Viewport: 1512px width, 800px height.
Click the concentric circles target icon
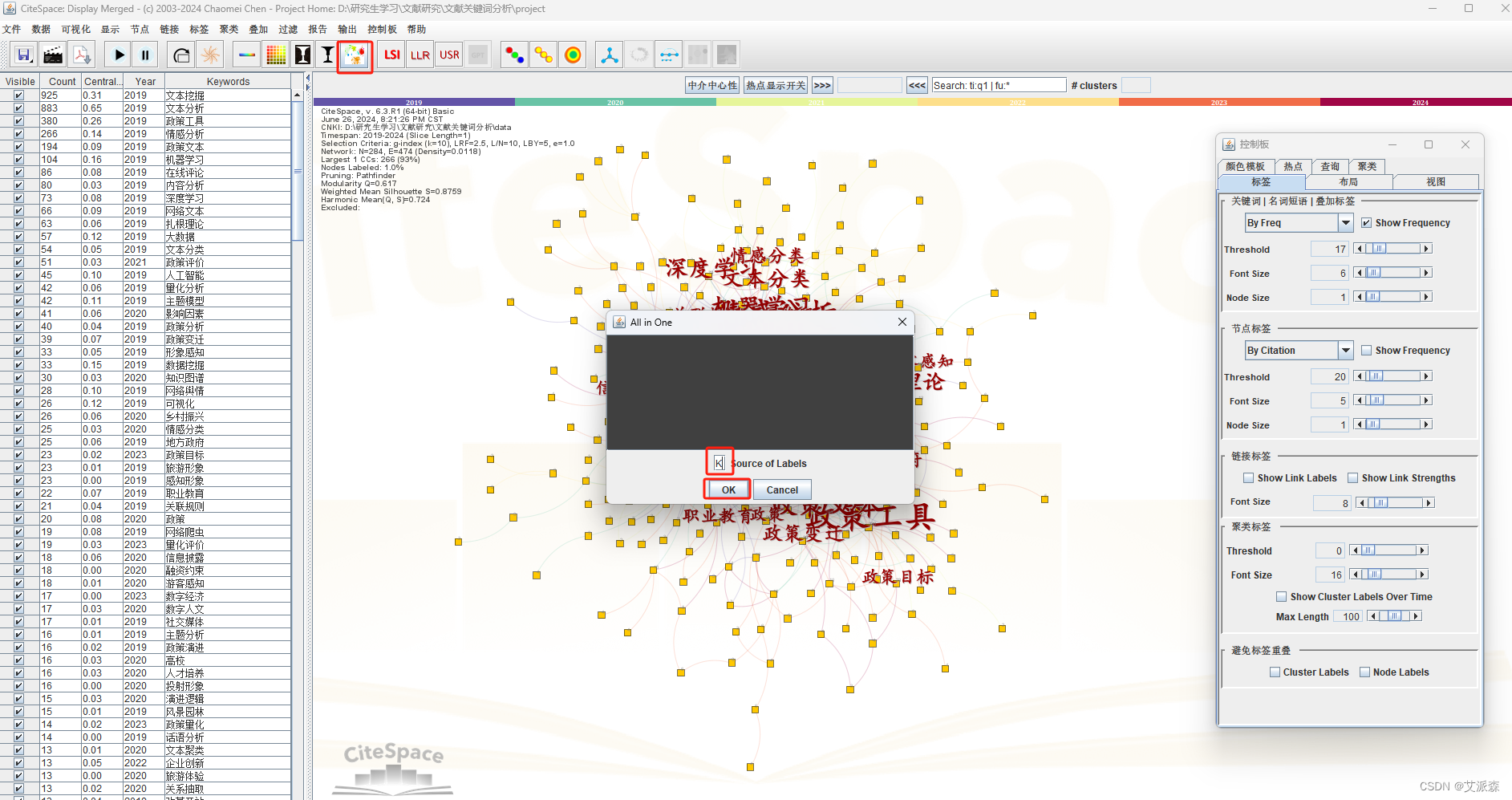(572, 55)
